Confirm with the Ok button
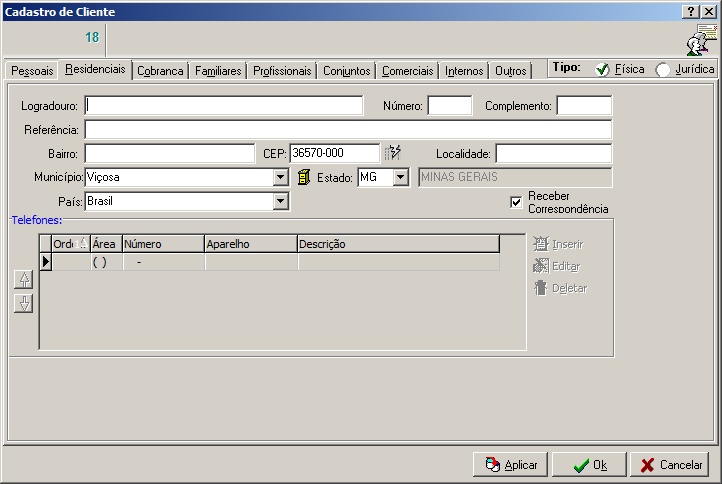Image resolution: width=722 pixels, height=484 pixels. coord(590,465)
